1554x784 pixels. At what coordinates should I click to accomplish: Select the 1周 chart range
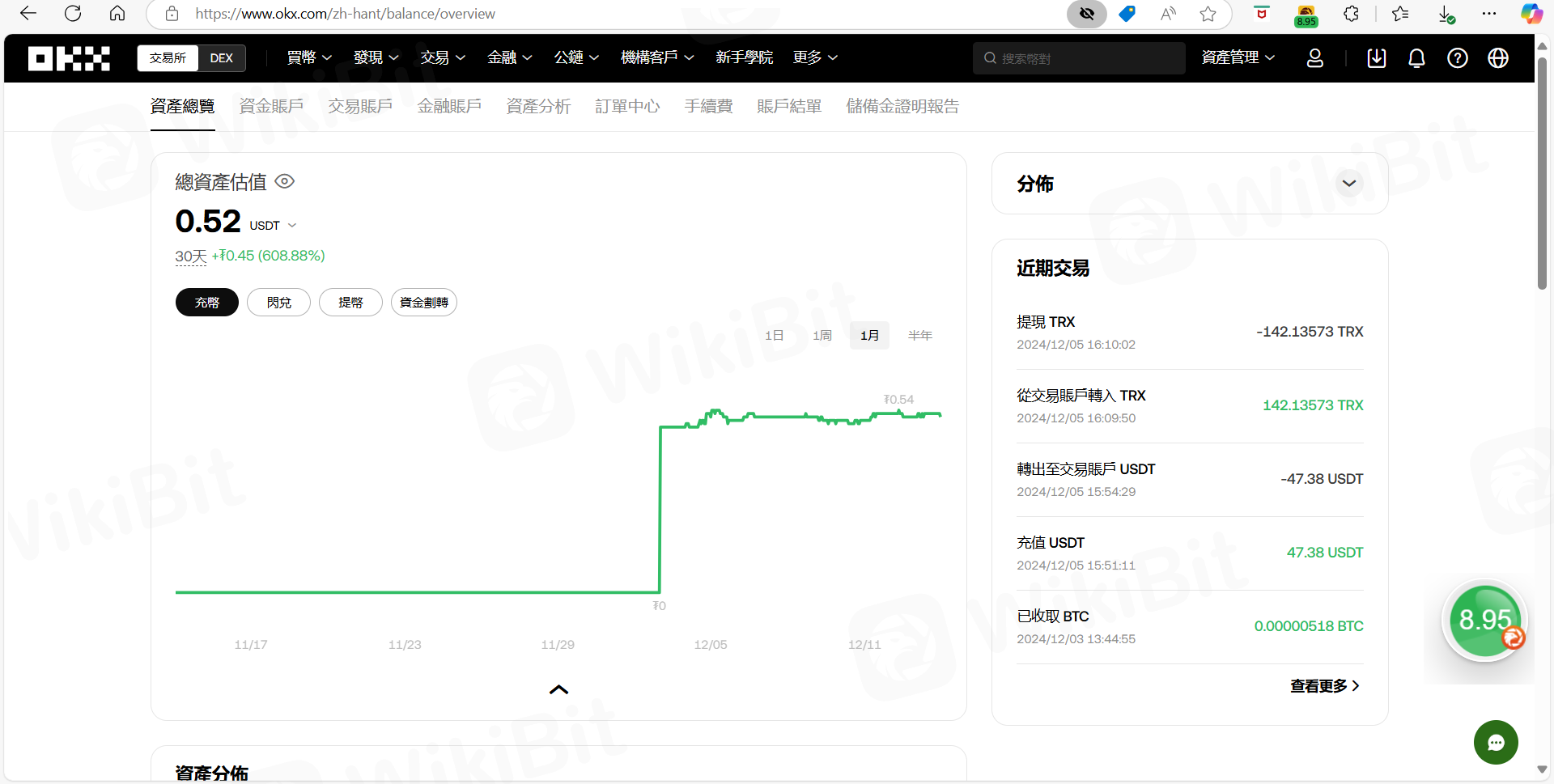coord(822,335)
